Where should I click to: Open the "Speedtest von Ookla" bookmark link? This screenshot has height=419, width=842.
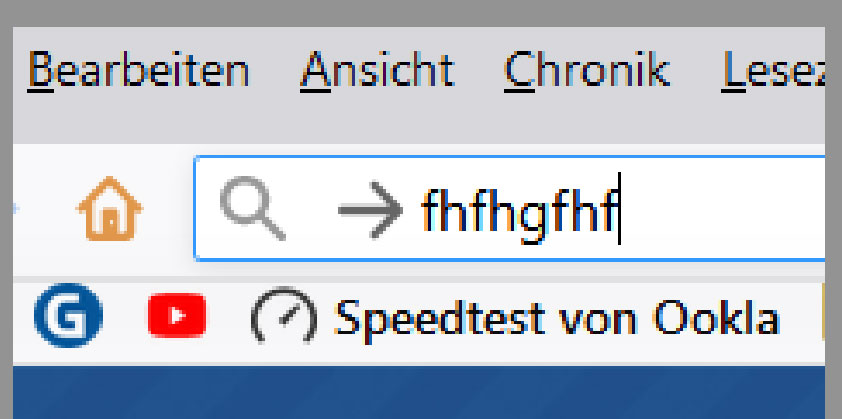[555, 318]
